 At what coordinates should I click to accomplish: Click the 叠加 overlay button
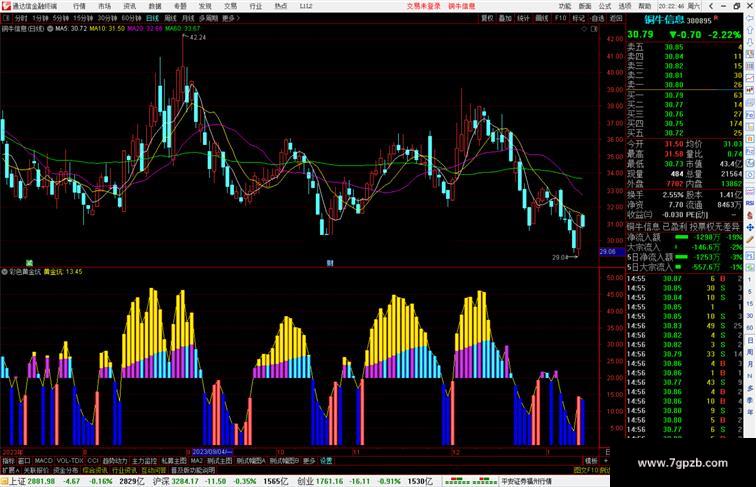[x=505, y=18]
